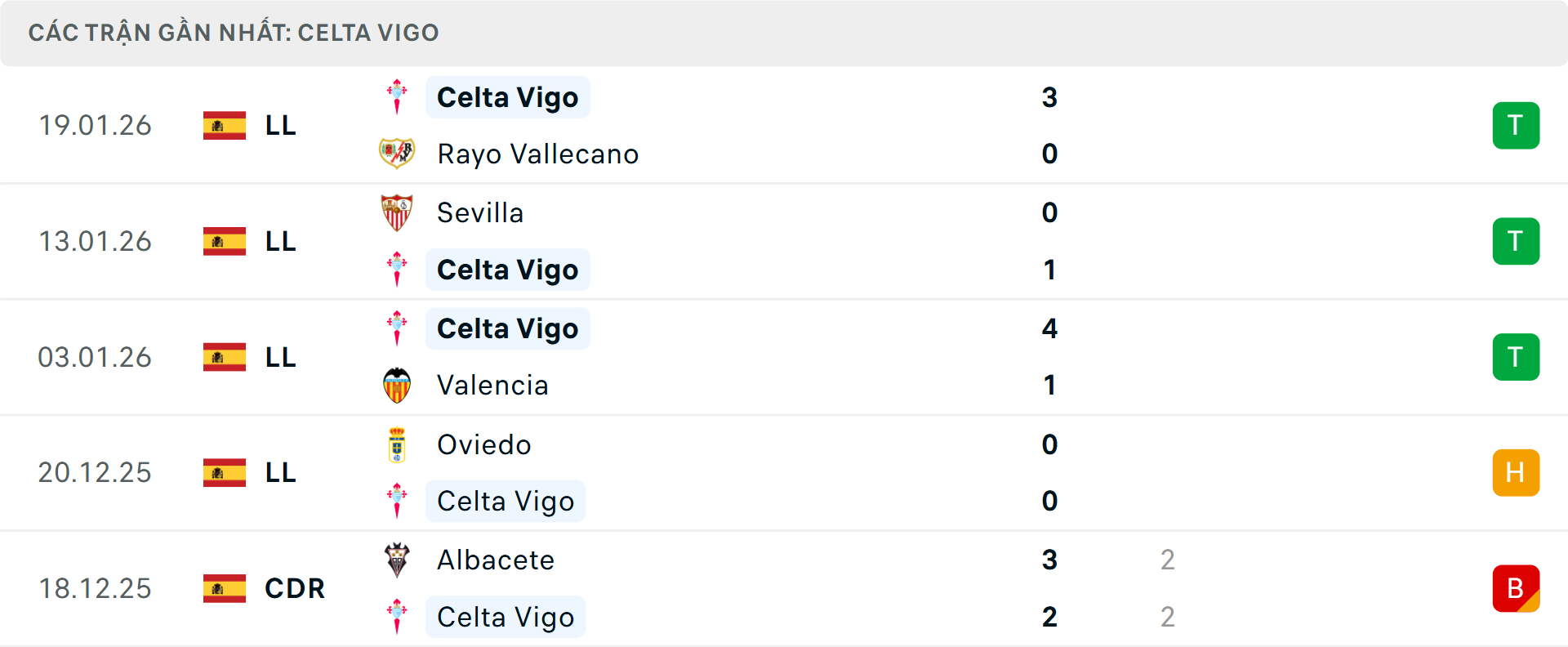The height and width of the screenshot is (647, 1568).
Task: Select the Valencia team badge
Action: pyautogui.click(x=398, y=385)
